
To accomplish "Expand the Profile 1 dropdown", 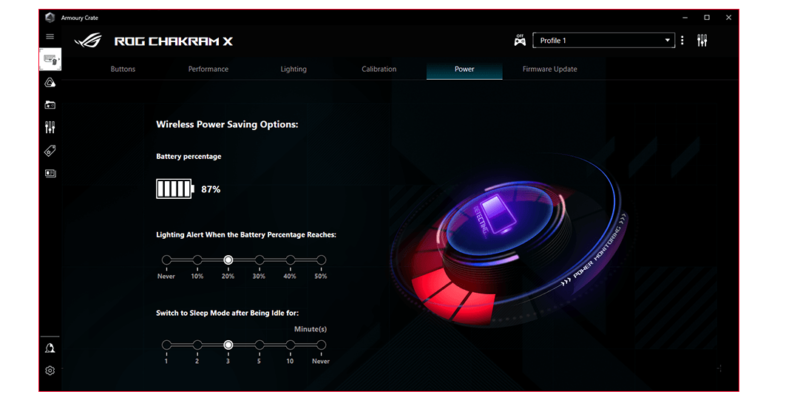I will tap(667, 40).
